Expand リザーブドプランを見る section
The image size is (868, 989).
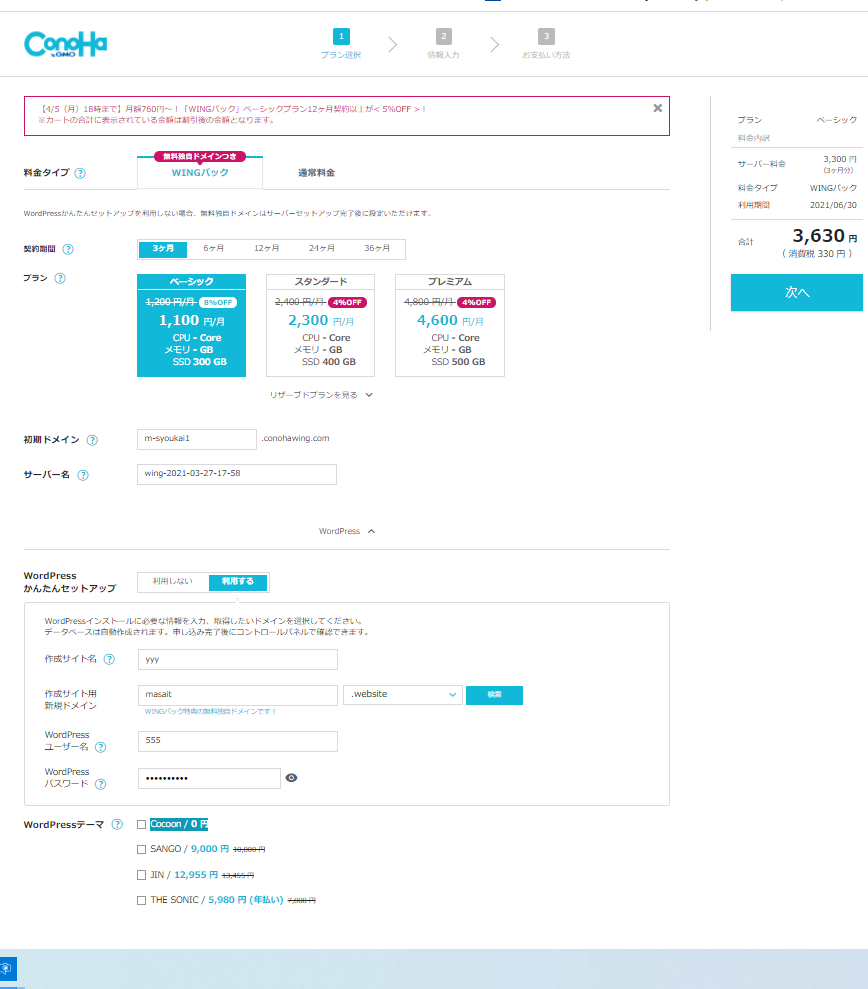321,395
